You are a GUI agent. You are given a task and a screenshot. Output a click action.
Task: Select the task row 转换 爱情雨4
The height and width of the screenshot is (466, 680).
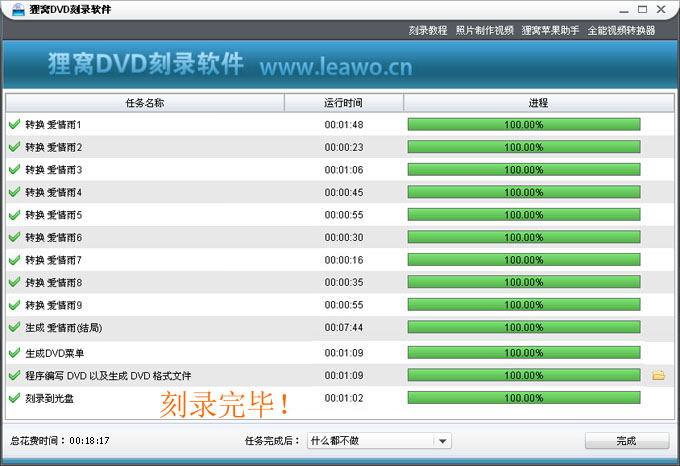point(340,192)
